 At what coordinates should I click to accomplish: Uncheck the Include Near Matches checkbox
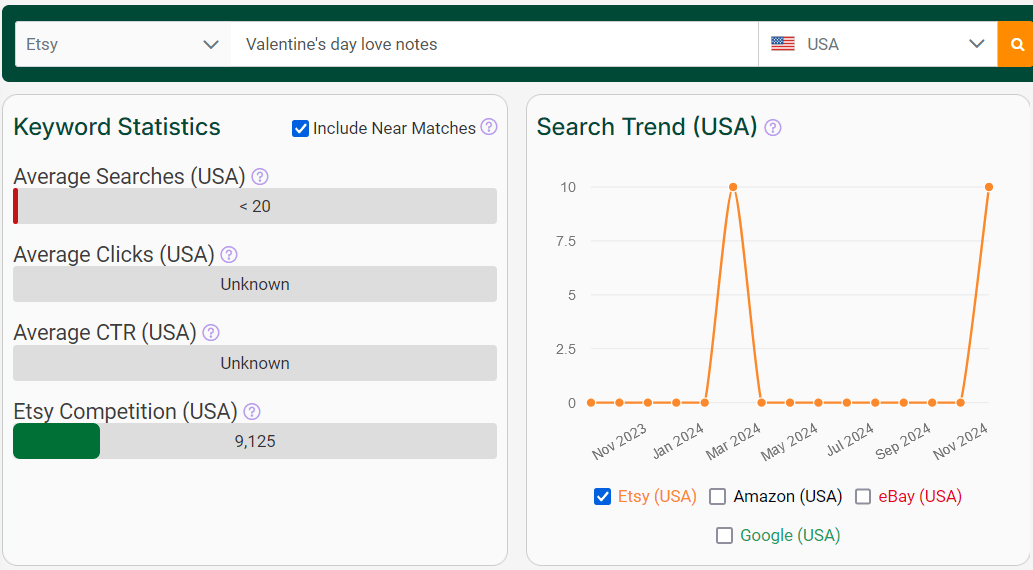300,128
